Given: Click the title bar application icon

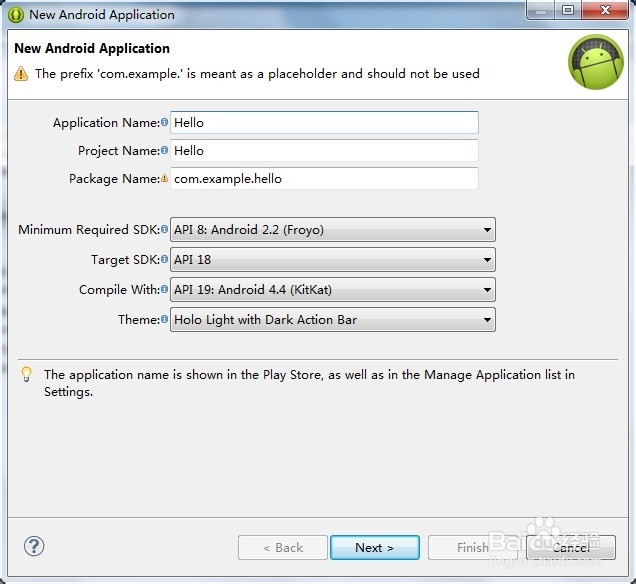Looking at the screenshot, I should click(x=16, y=15).
